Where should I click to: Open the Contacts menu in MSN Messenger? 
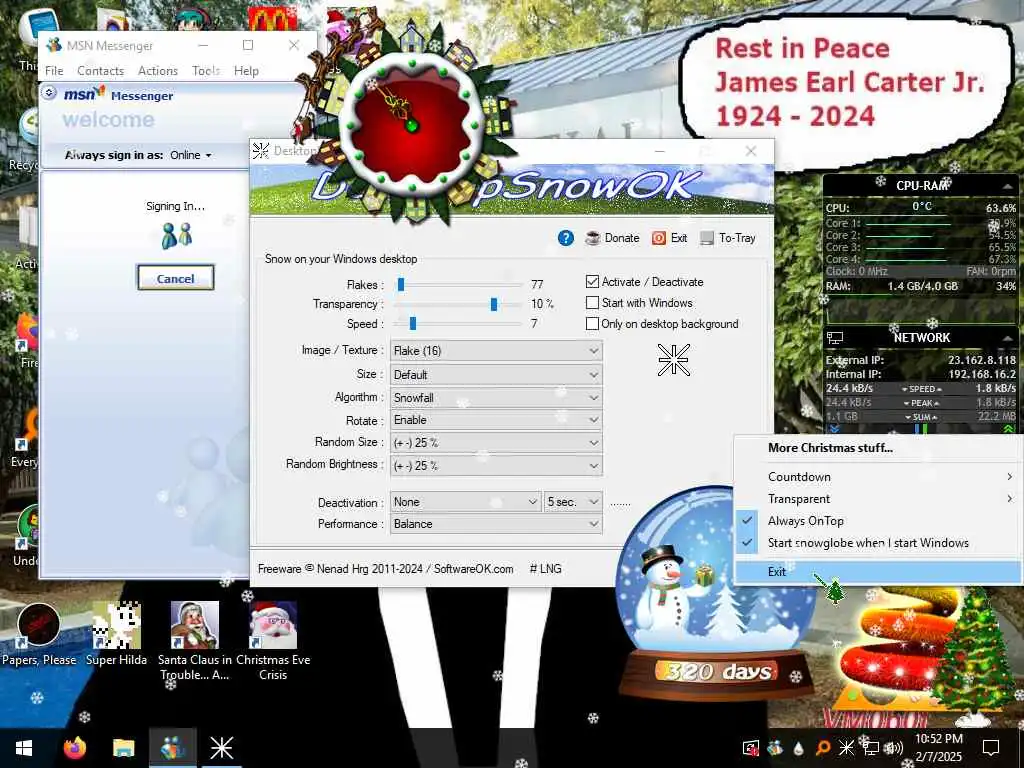100,71
